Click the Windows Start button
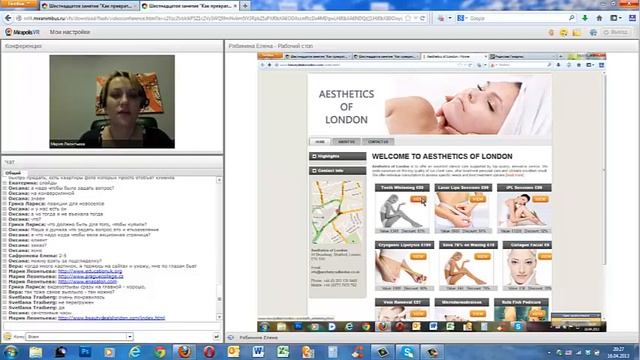This screenshot has height=360, width=640. tap(11, 352)
